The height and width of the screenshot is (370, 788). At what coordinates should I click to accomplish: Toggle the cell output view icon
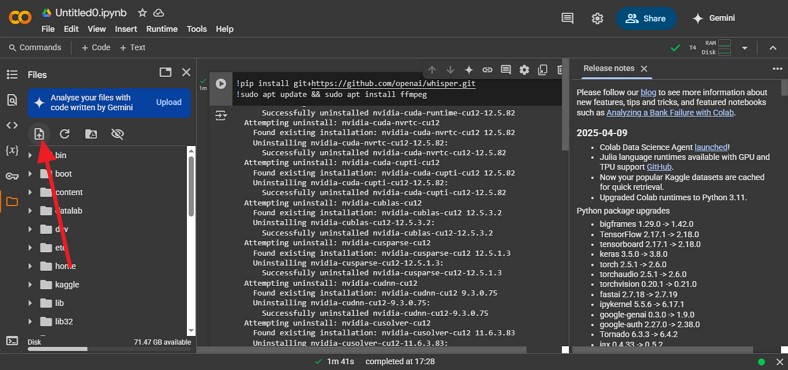(x=221, y=116)
